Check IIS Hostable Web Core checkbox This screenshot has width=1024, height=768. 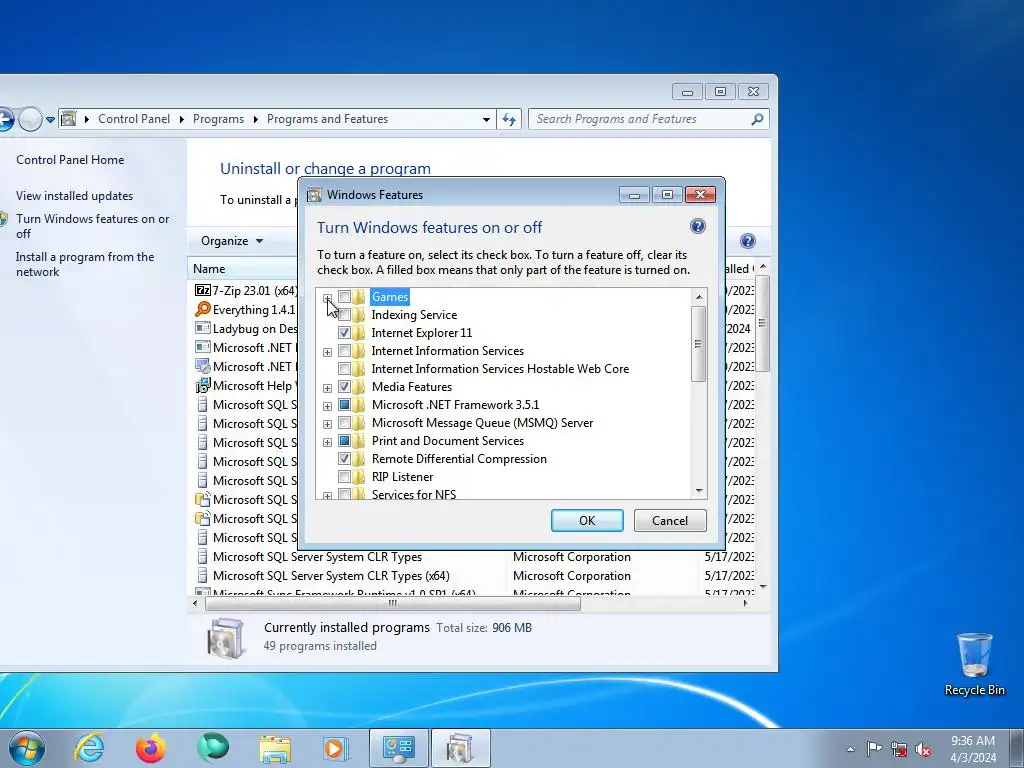pyautogui.click(x=344, y=368)
